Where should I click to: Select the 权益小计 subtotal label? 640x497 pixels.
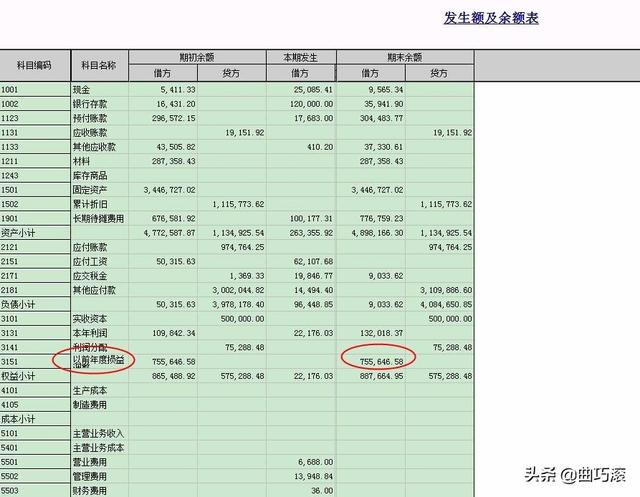(18, 376)
